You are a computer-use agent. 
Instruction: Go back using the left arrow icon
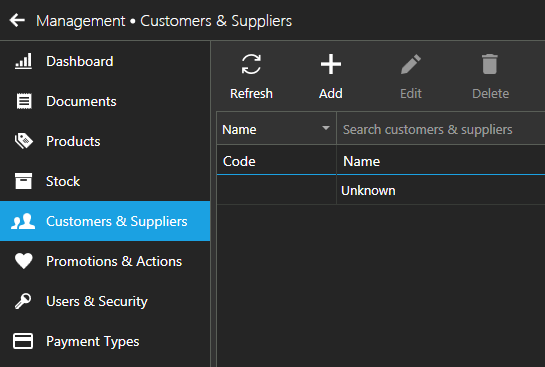pos(17,21)
